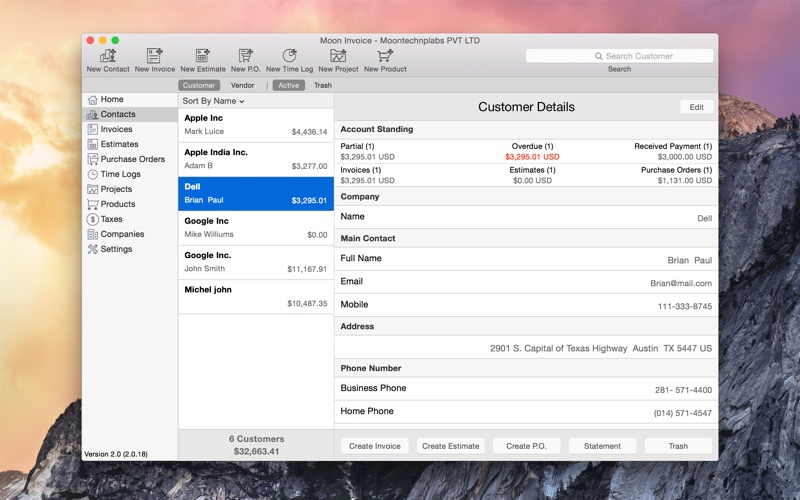This screenshot has width=800, height=500.
Task: Show Trash contacts
Action: pos(322,85)
